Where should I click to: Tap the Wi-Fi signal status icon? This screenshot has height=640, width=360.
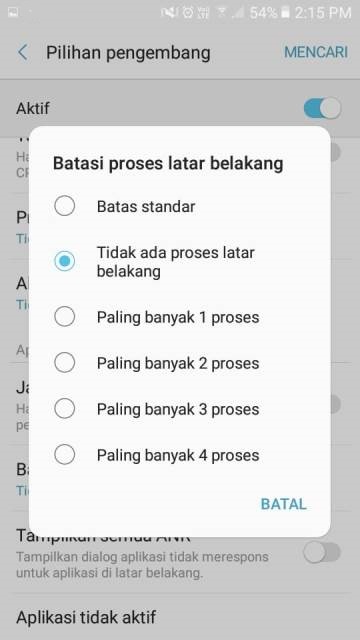(222, 13)
